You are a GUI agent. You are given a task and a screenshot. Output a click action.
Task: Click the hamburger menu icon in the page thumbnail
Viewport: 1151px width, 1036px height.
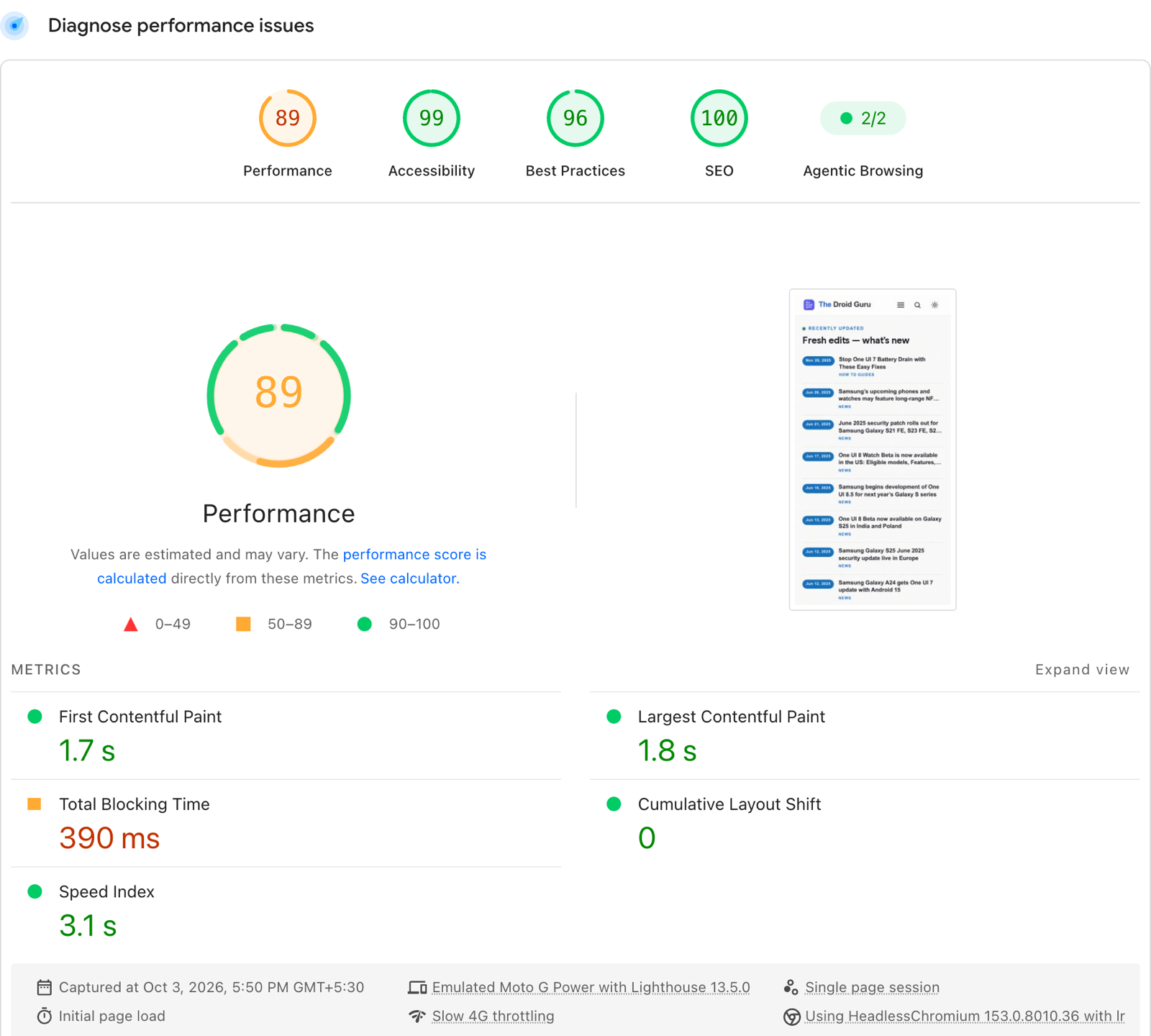[x=901, y=305]
